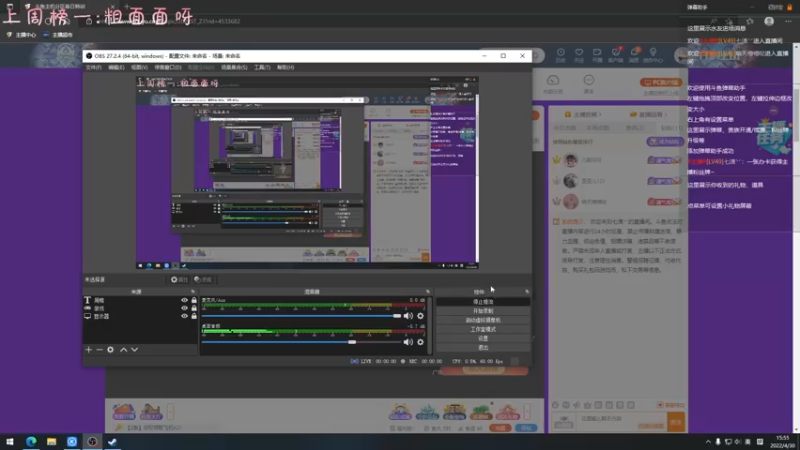Open the 创作中心 lightbulb icon in Douyu header
The width and height of the screenshot is (800, 450).
[x=653, y=55]
